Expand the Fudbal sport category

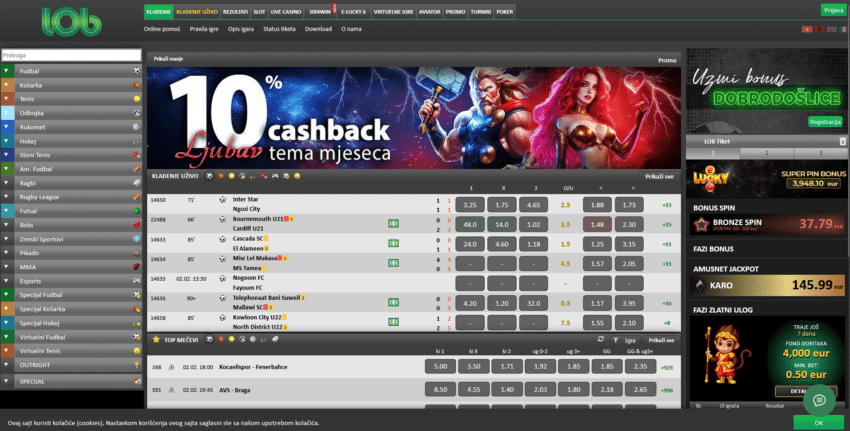(x=71, y=72)
